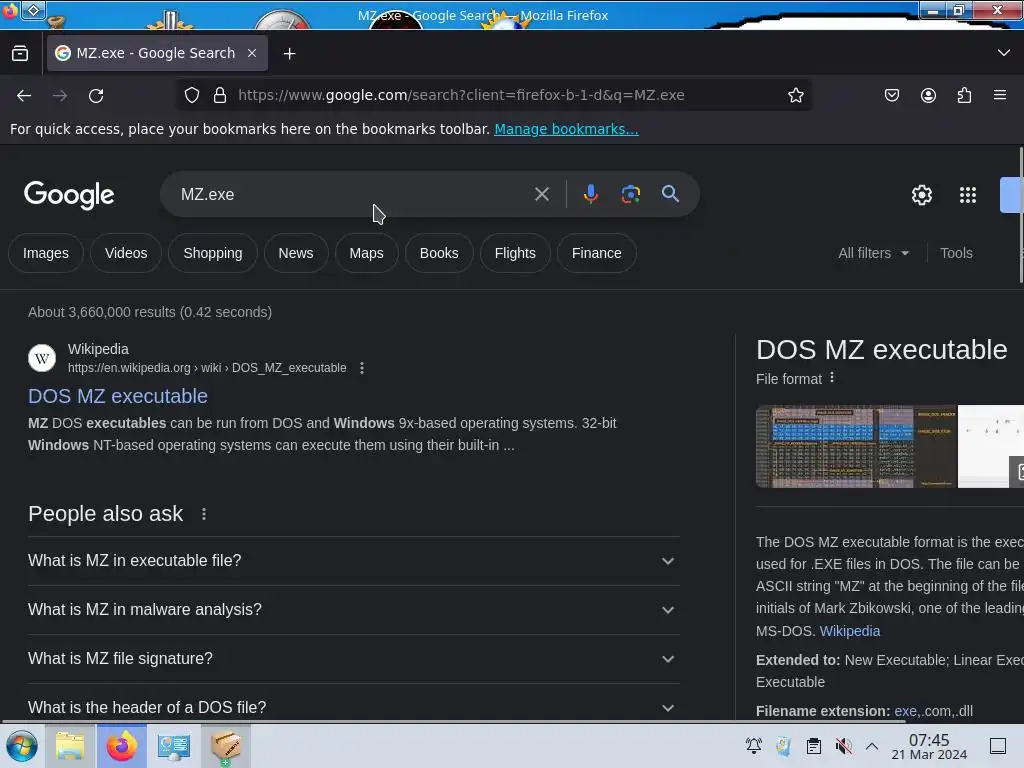Open notifications bell in system tray
The width and height of the screenshot is (1024, 768).
[754, 746]
